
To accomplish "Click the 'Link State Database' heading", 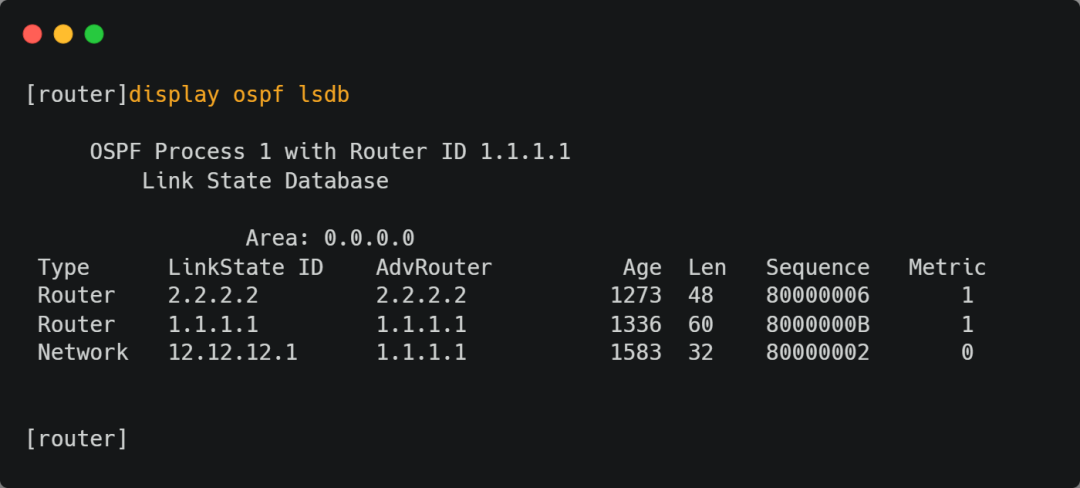I will click(265, 181).
